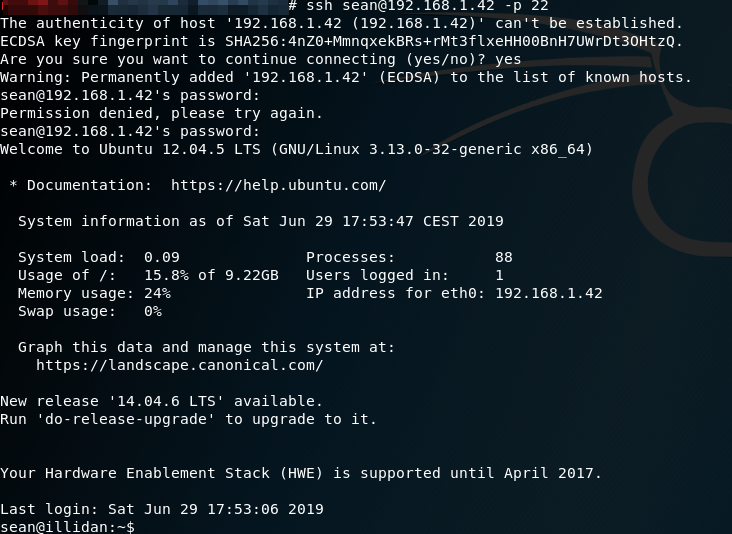The height and width of the screenshot is (534, 732).
Task: Click the eth0 IP address value
Action: (548, 293)
